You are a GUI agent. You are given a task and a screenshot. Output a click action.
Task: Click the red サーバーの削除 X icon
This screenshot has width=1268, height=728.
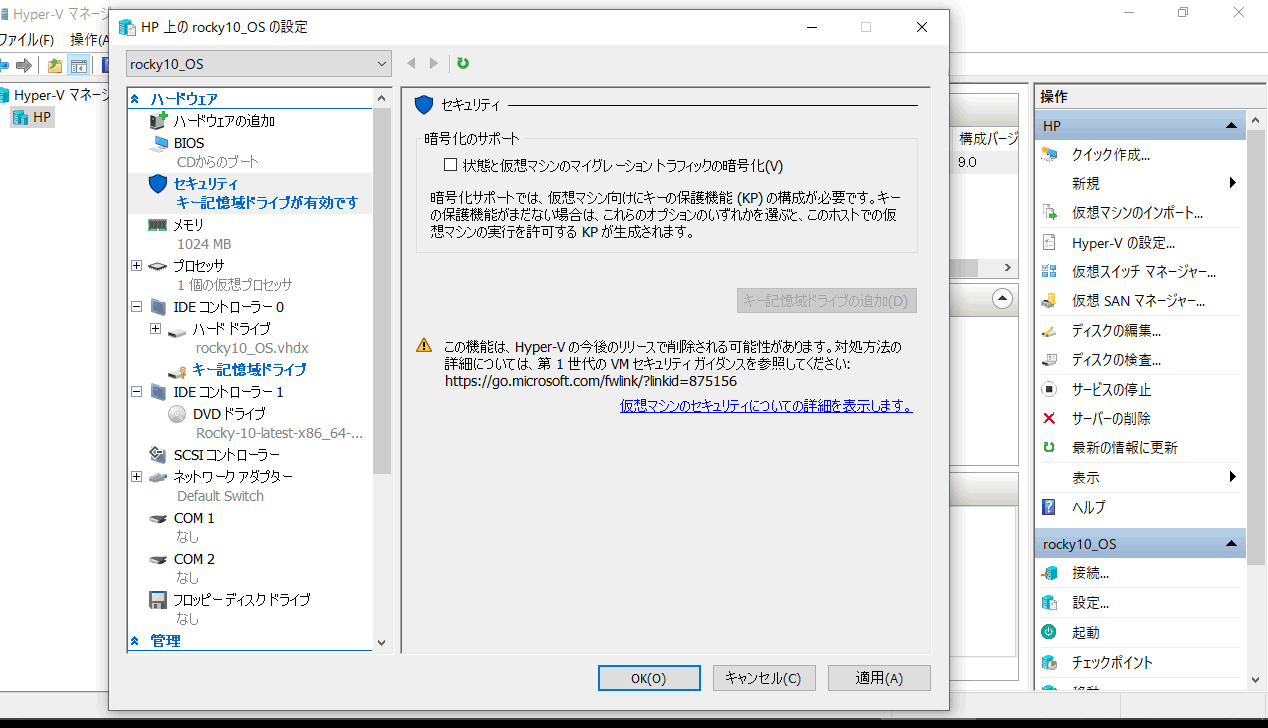click(1049, 418)
